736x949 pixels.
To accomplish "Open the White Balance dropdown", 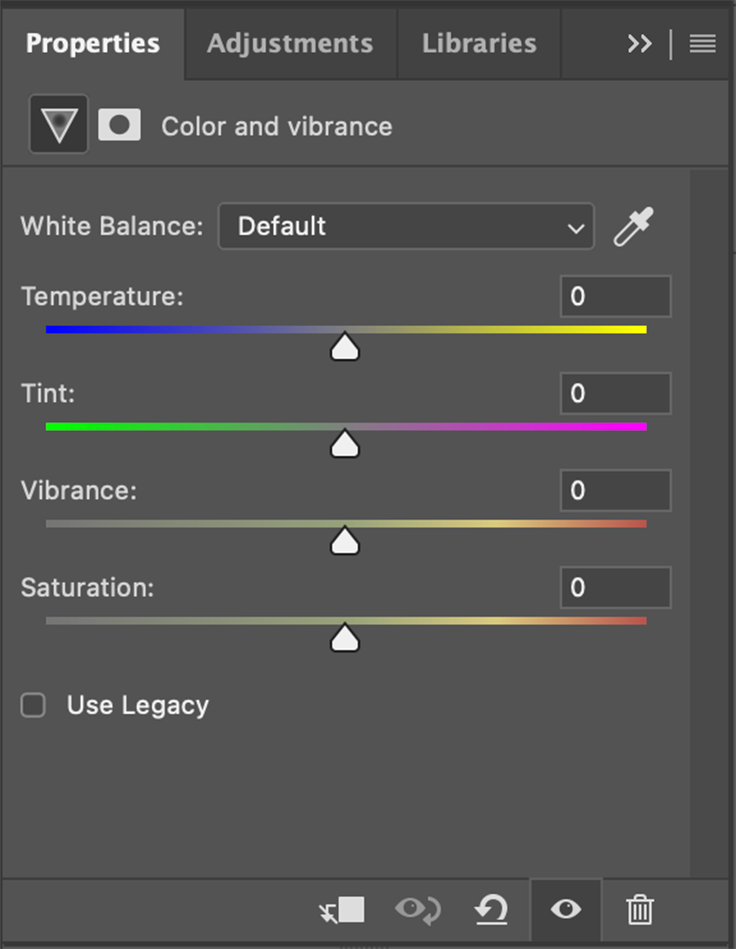I will 405,226.
